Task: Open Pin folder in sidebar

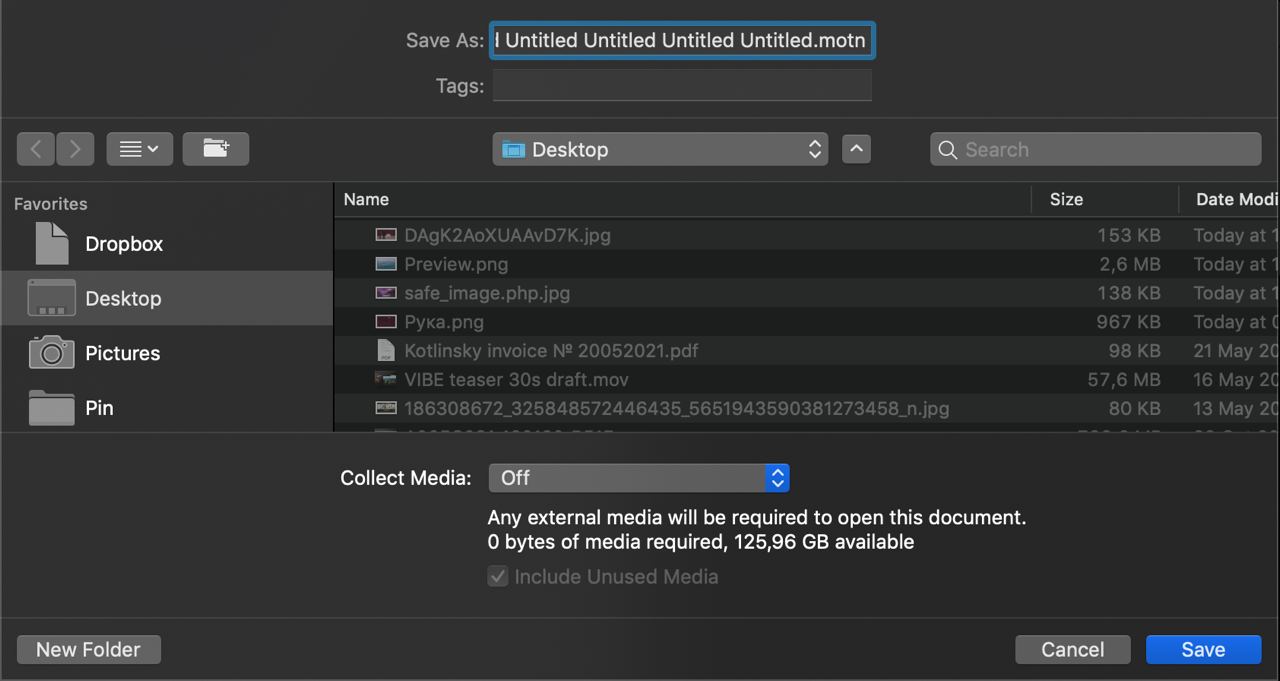Action: click(x=99, y=408)
